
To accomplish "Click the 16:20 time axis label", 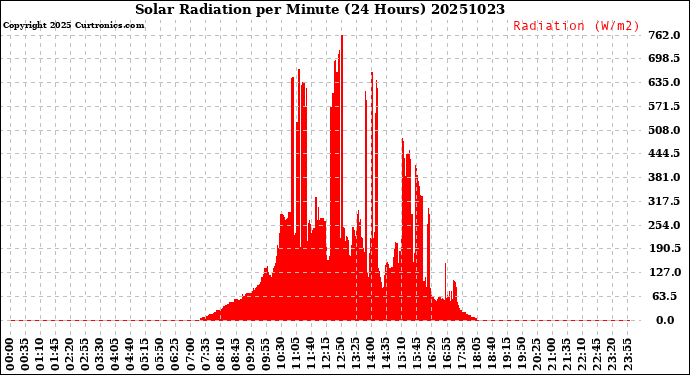I will coord(431,355).
